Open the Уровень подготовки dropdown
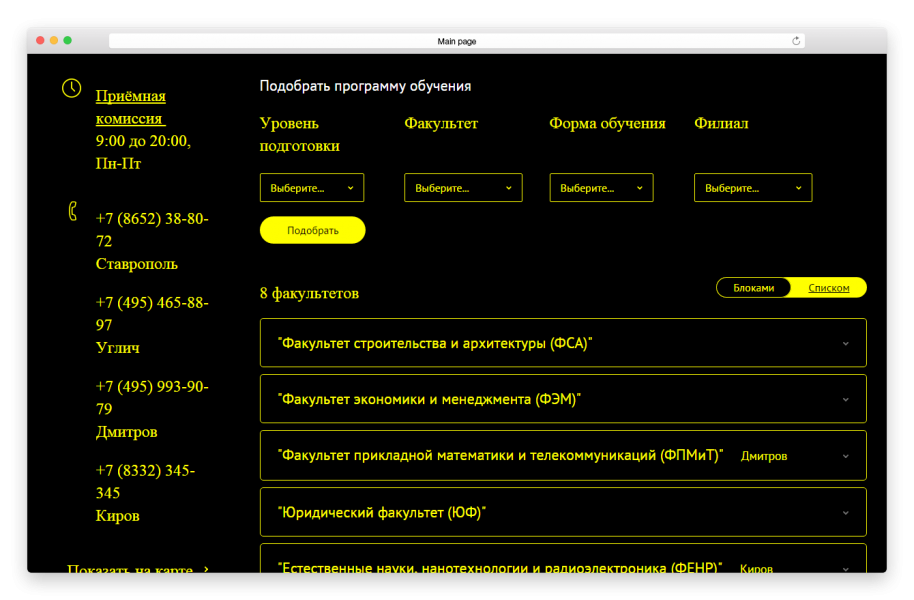 [x=312, y=188]
